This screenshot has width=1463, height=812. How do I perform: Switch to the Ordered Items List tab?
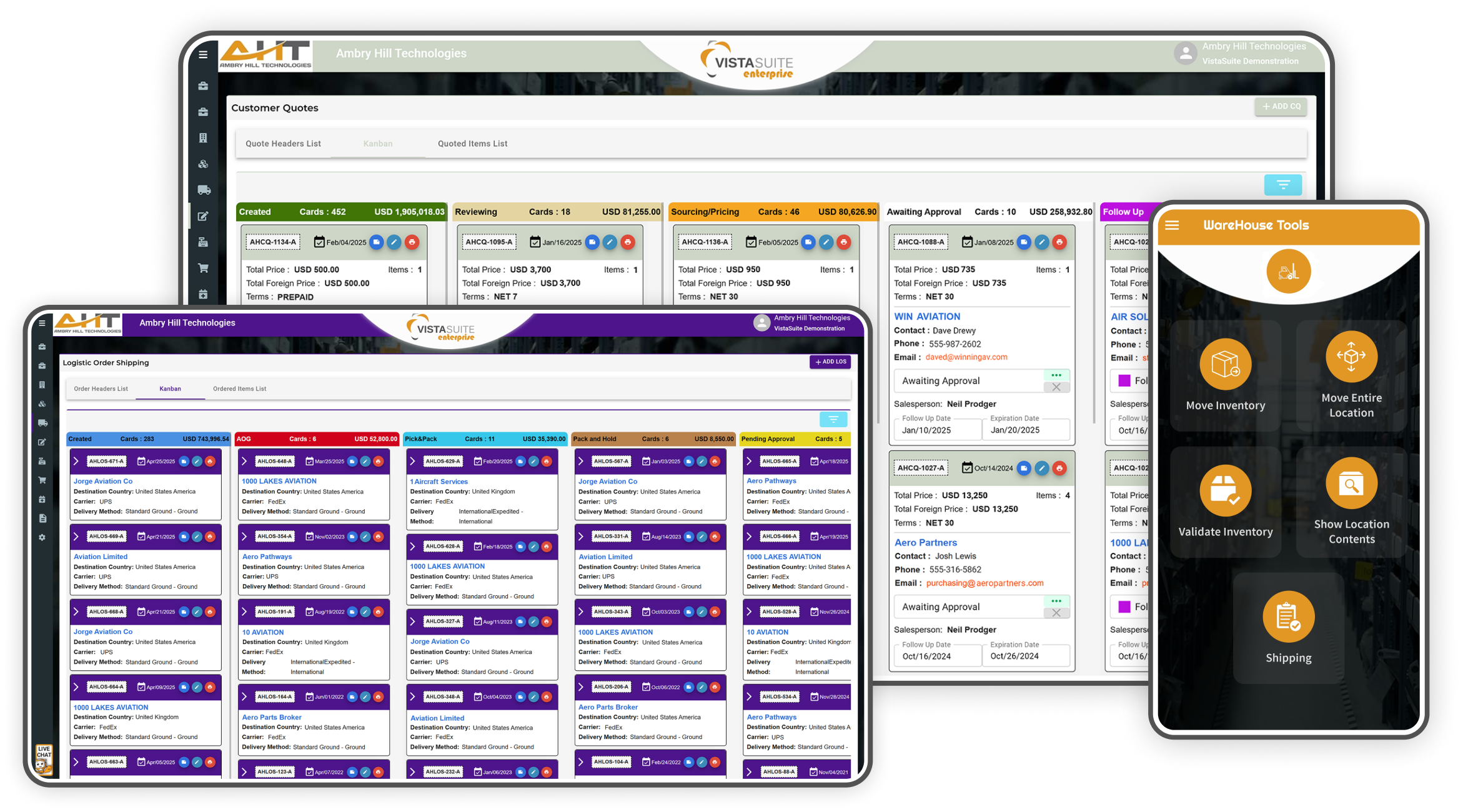coord(239,389)
